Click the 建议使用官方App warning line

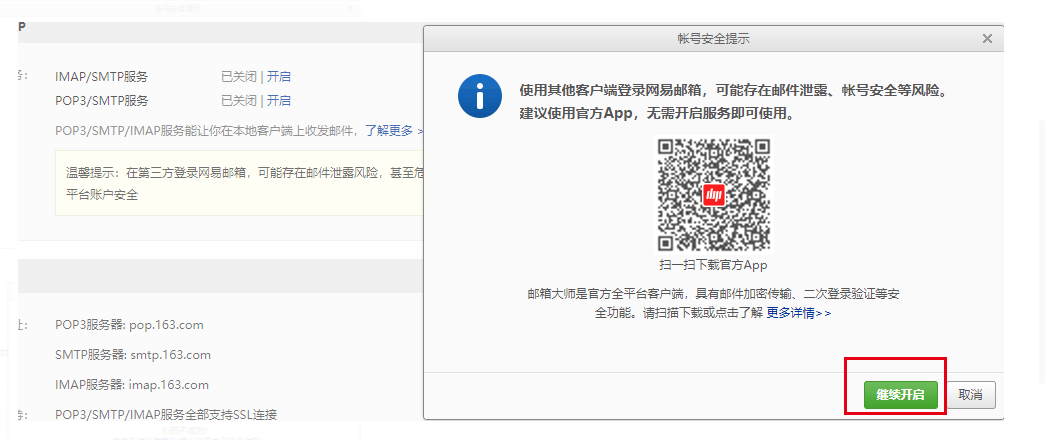point(658,113)
